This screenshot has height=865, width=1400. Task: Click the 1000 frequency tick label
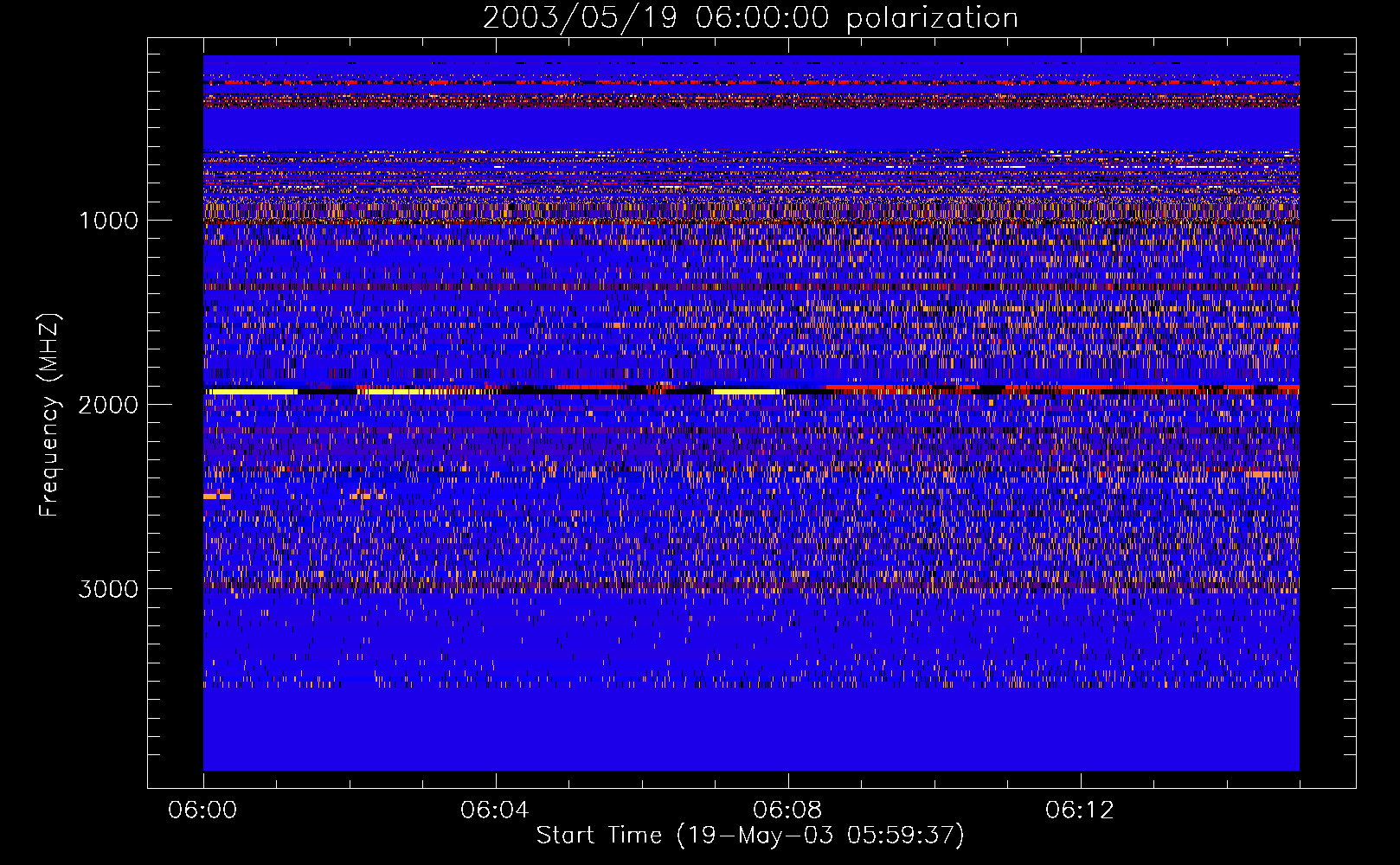[108, 221]
